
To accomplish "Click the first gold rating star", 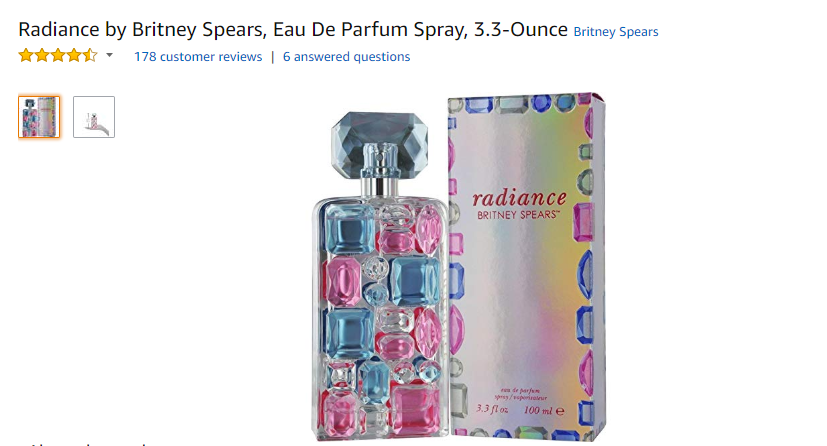I will pos(26,55).
